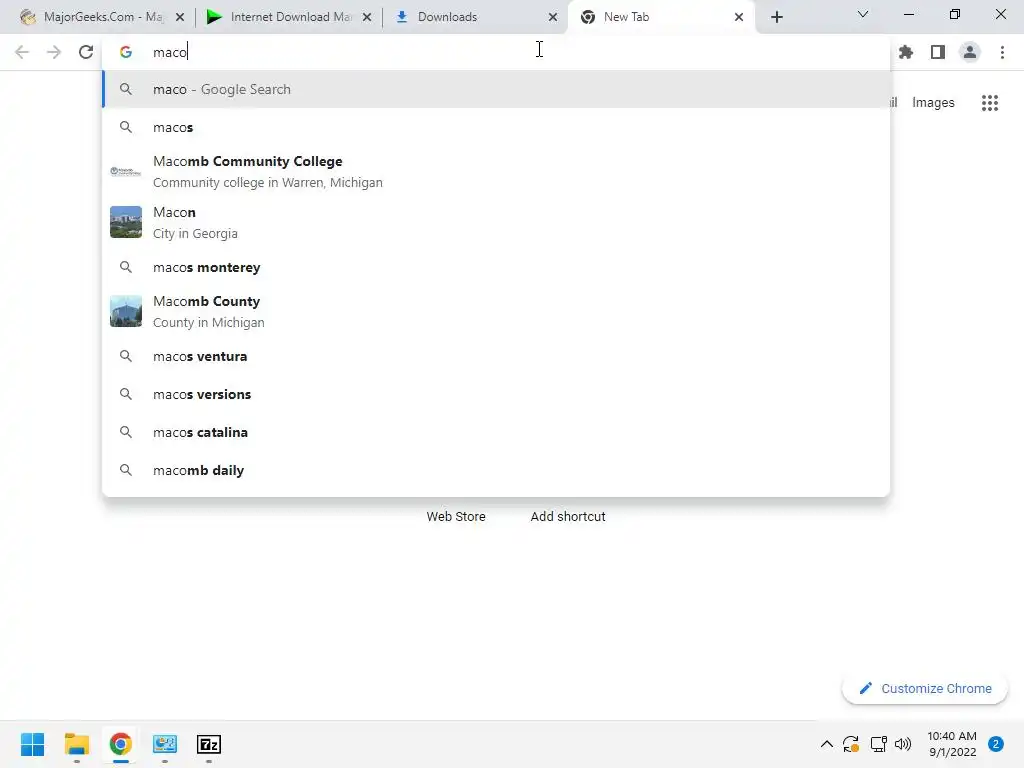Image resolution: width=1024 pixels, height=768 pixels.
Task: Click Macomb Community College logo thumbnail
Action: coord(126,172)
